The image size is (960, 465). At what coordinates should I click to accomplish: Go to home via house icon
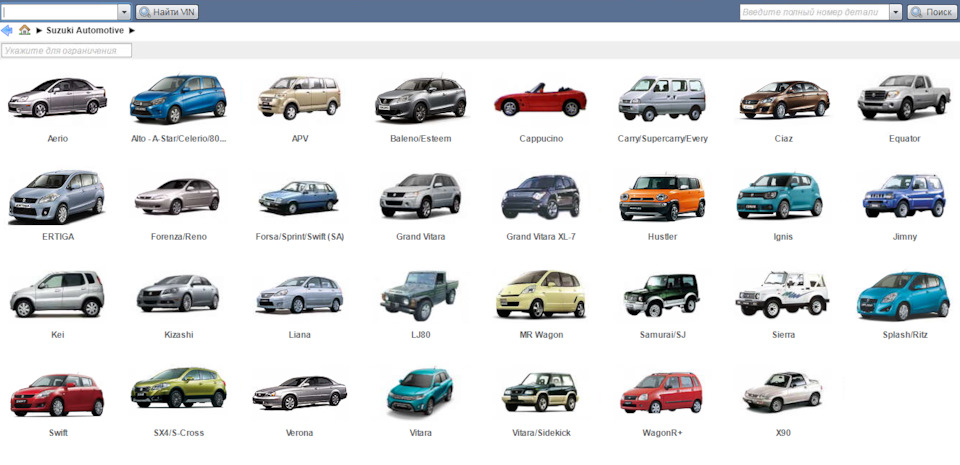(x=24, y=30)
